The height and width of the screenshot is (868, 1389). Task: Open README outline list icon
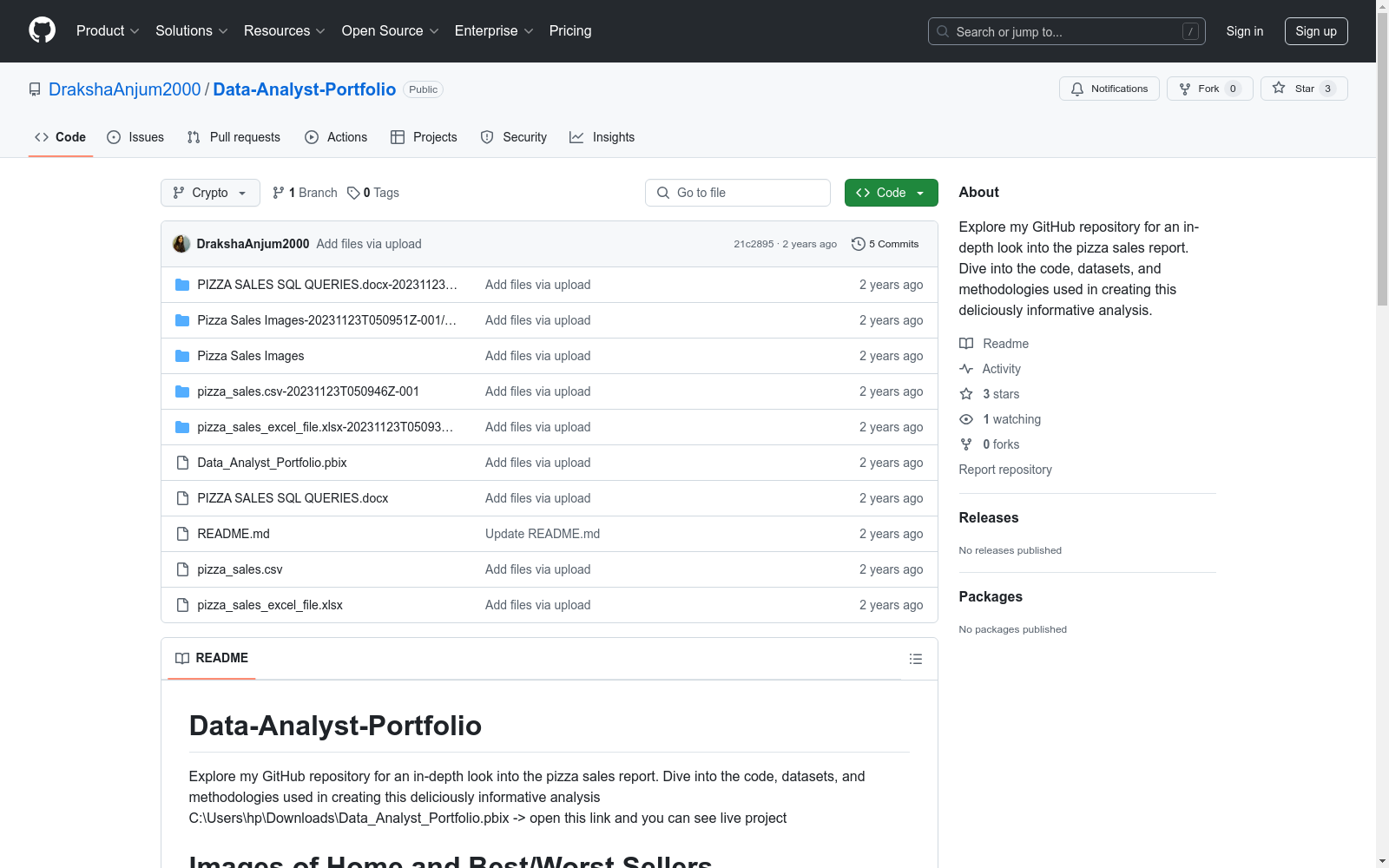[916, 659]
